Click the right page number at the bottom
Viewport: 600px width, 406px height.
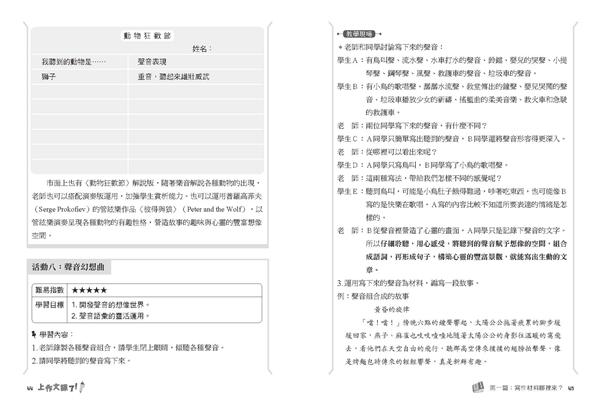[x=571, y=388]
